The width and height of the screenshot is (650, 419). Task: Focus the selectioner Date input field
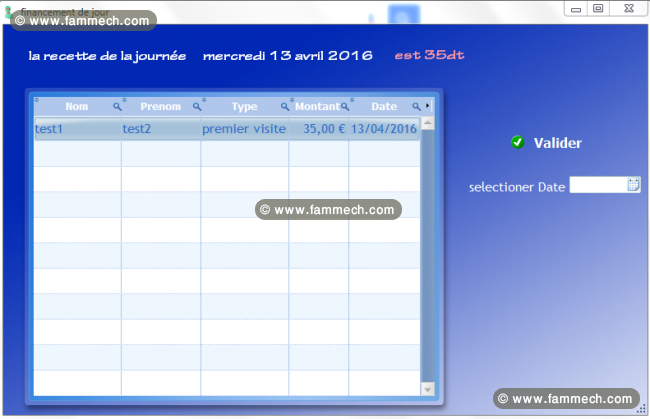point(599,184)
